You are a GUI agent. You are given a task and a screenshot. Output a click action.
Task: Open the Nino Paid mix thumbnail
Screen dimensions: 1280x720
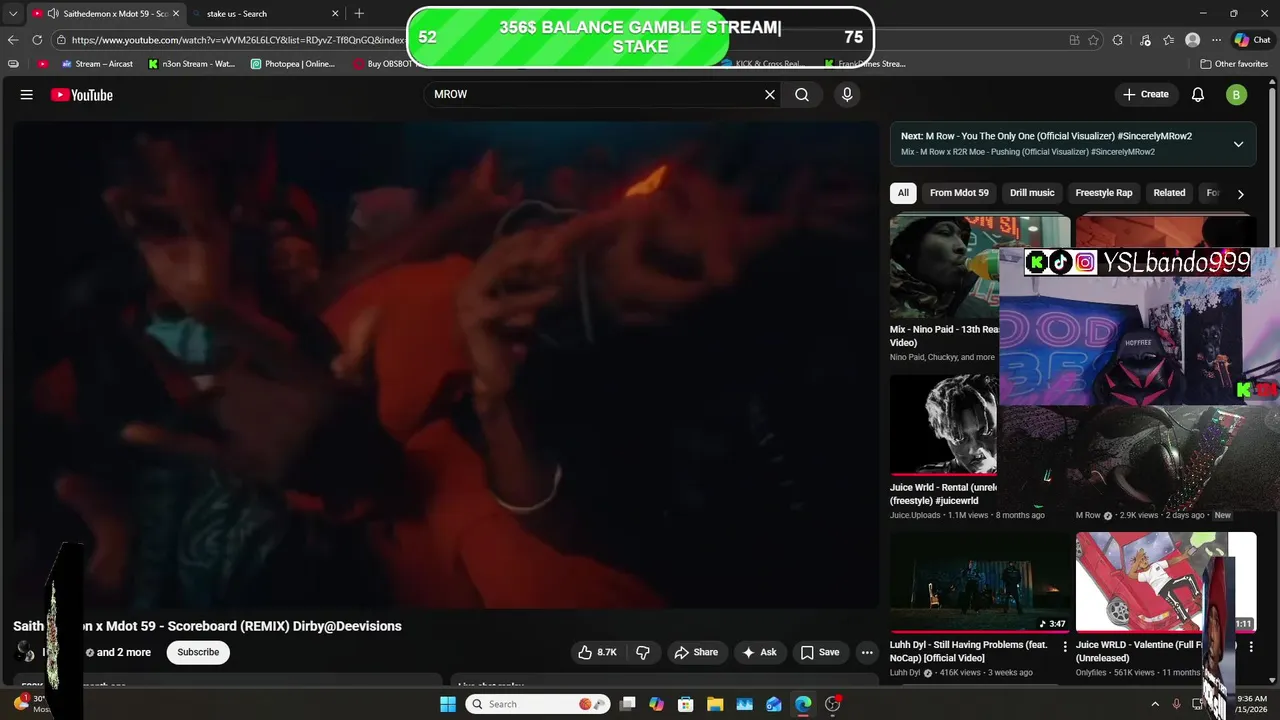click(944, 266)
